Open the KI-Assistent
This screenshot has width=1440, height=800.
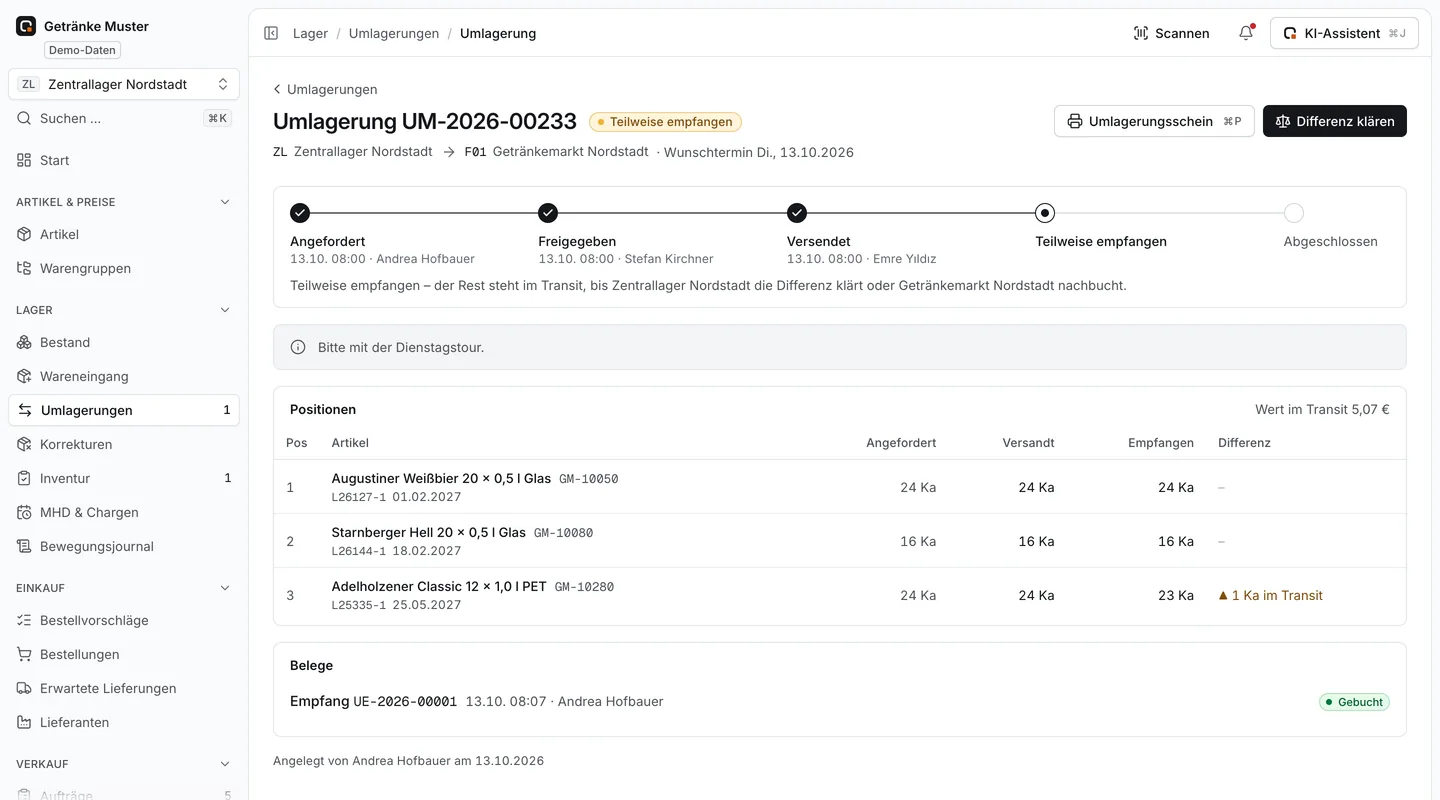point(1344,33)
